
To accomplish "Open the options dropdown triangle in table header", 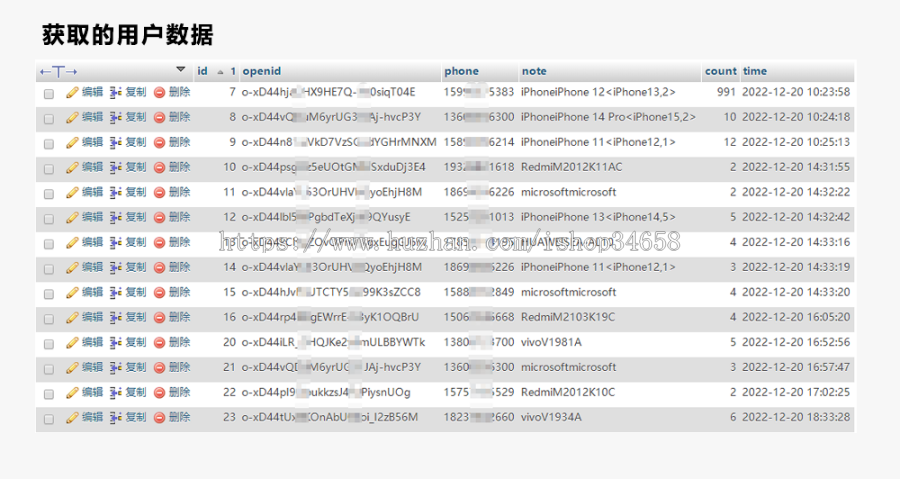I will tap(180, 69).
